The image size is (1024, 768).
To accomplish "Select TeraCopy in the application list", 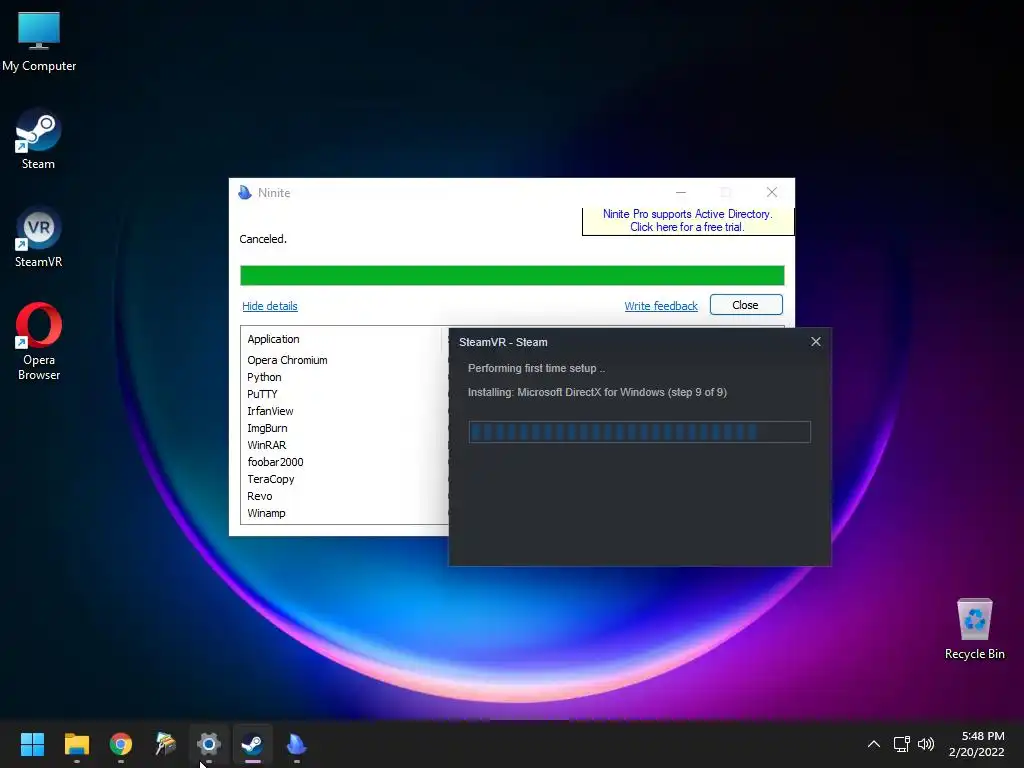I will pos(271,479).
